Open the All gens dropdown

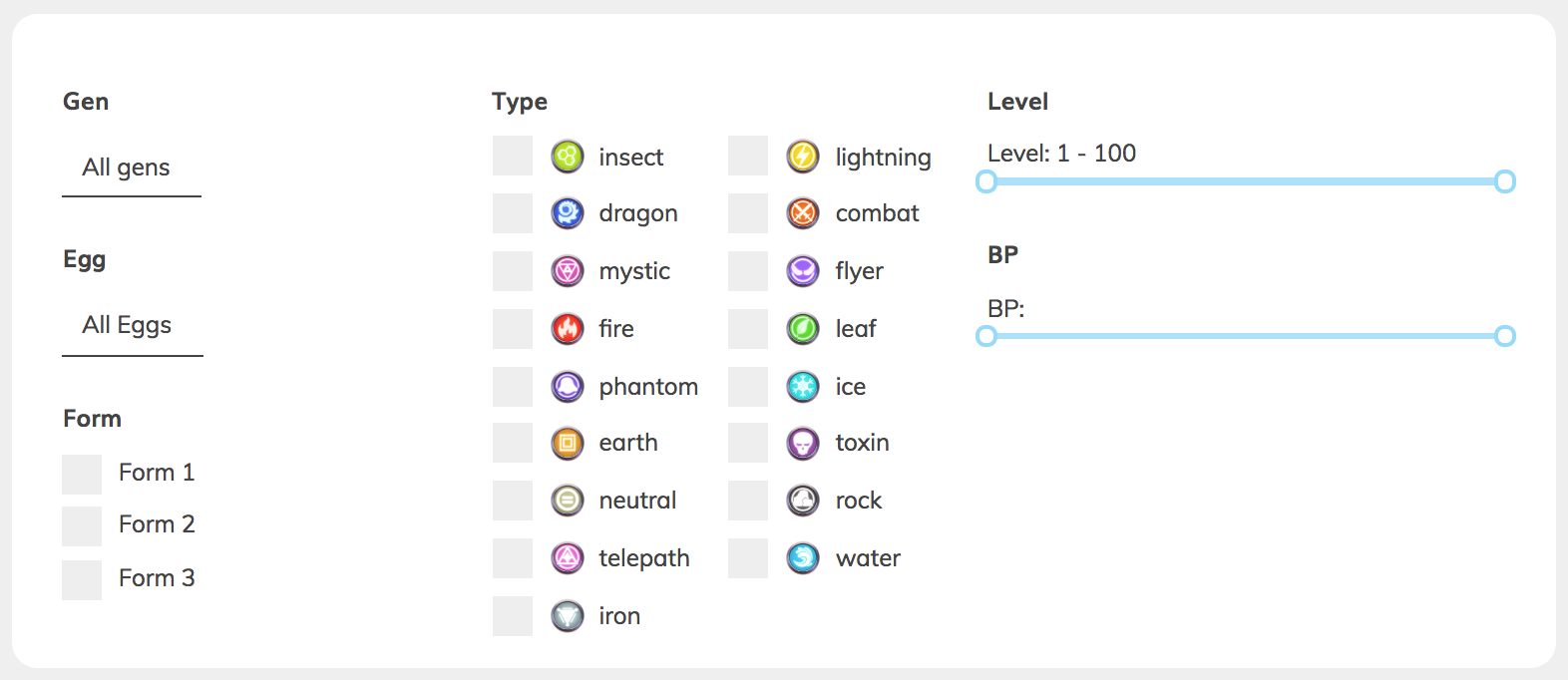point(132,169)
